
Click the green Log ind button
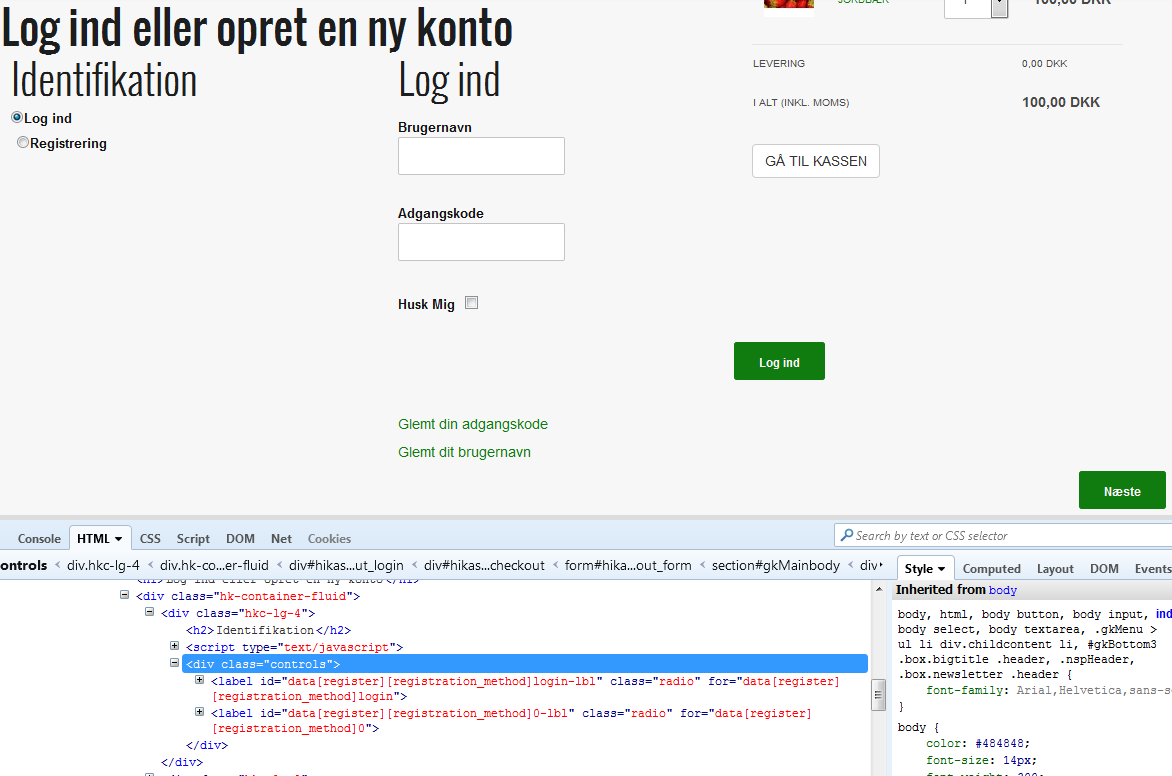(x=779, y=361)
